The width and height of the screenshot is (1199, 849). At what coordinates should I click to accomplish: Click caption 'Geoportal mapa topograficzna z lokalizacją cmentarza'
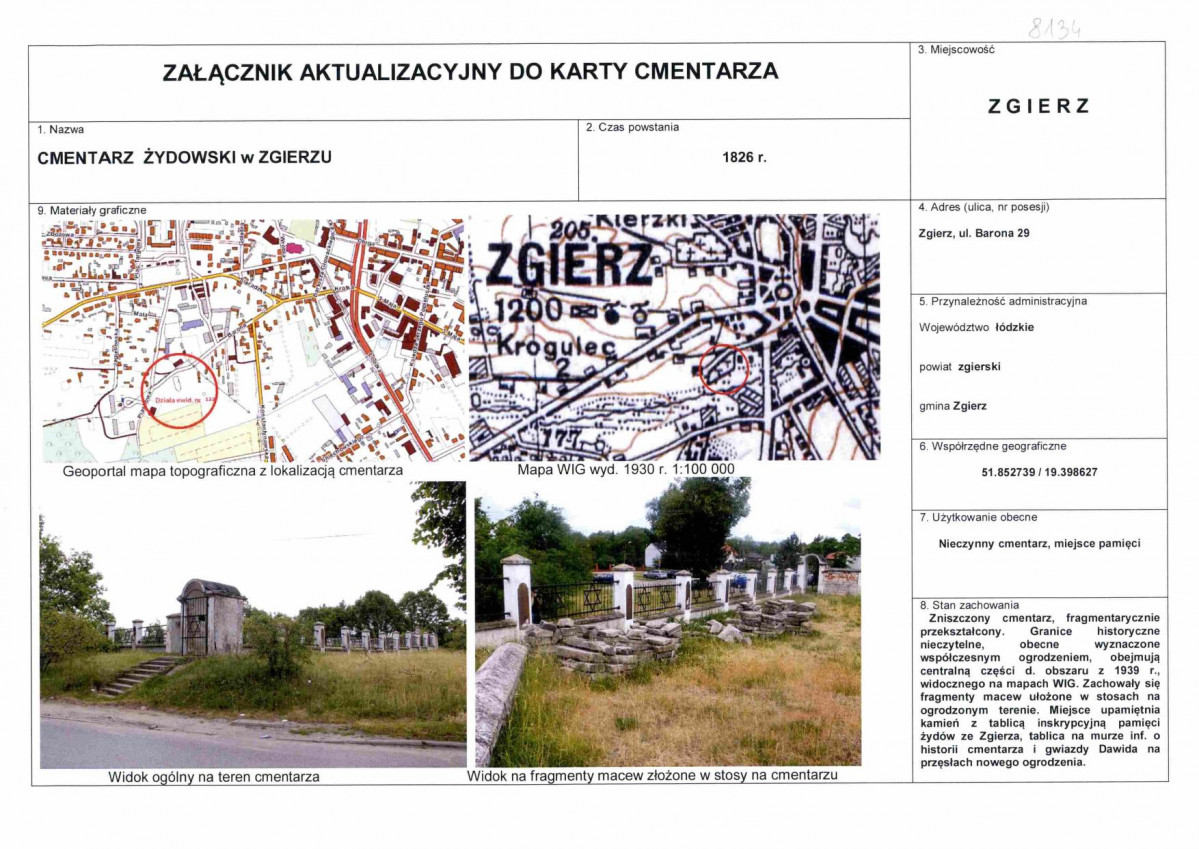coord(232,471)
